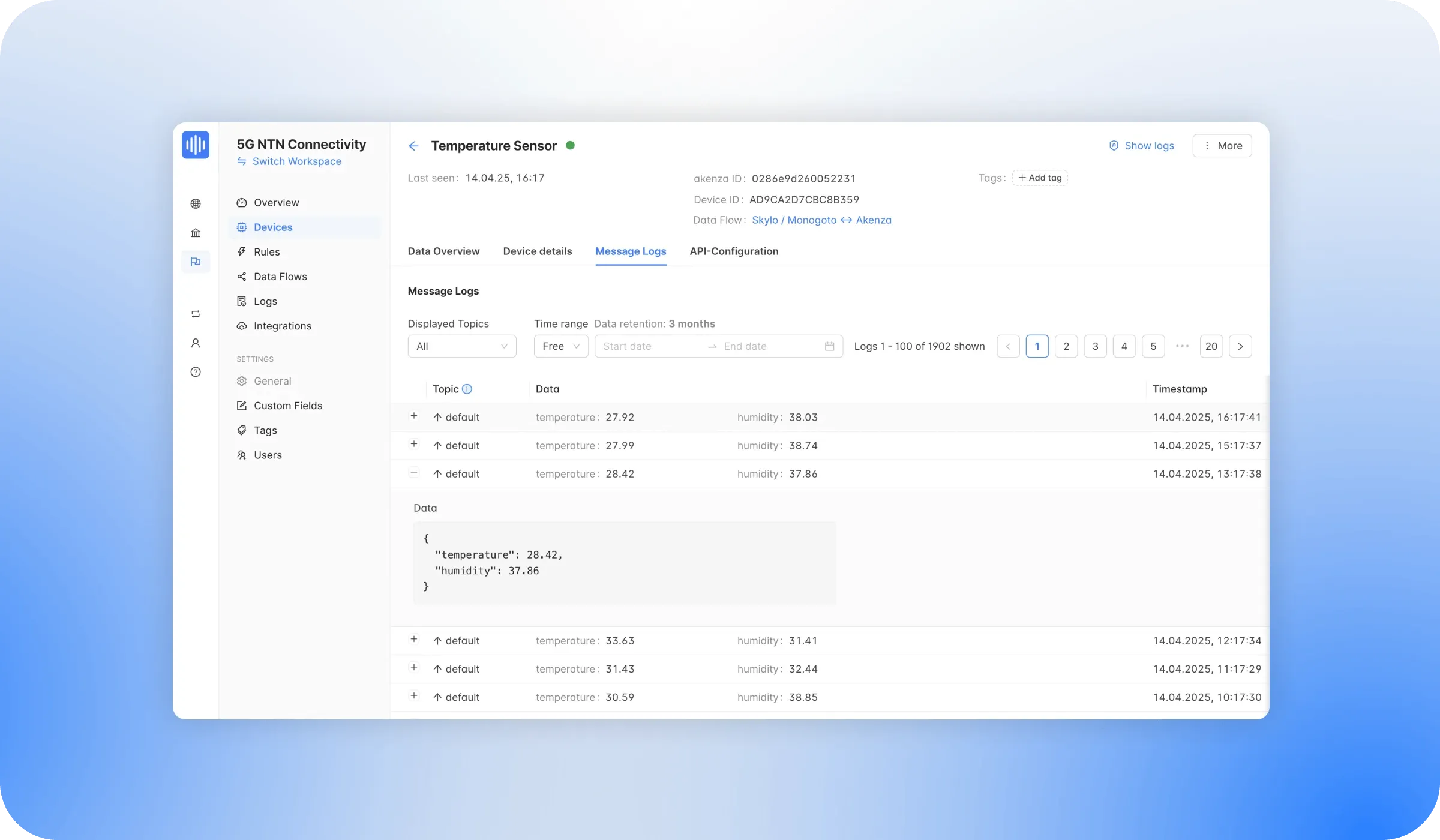1440x840 pixels.
Task: Click the Switch Workspace arrows icon
Action: point(242,161)
